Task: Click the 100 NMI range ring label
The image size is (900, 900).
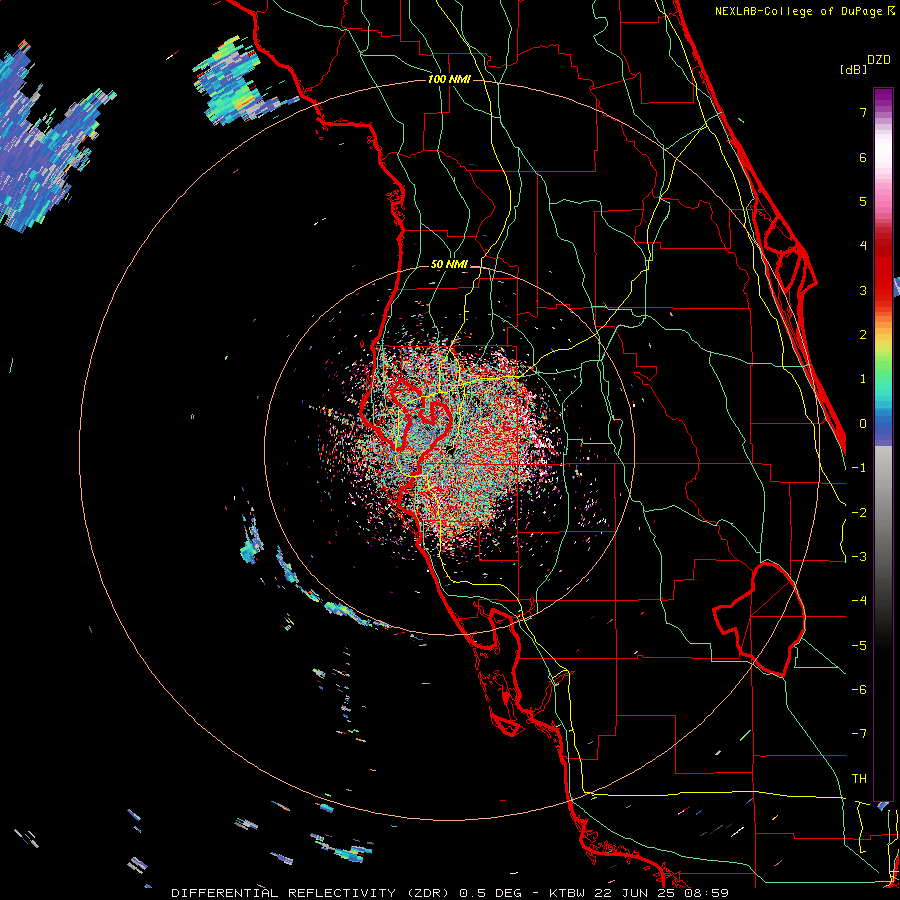Action: pyautogui.click(x=449, y=79)
